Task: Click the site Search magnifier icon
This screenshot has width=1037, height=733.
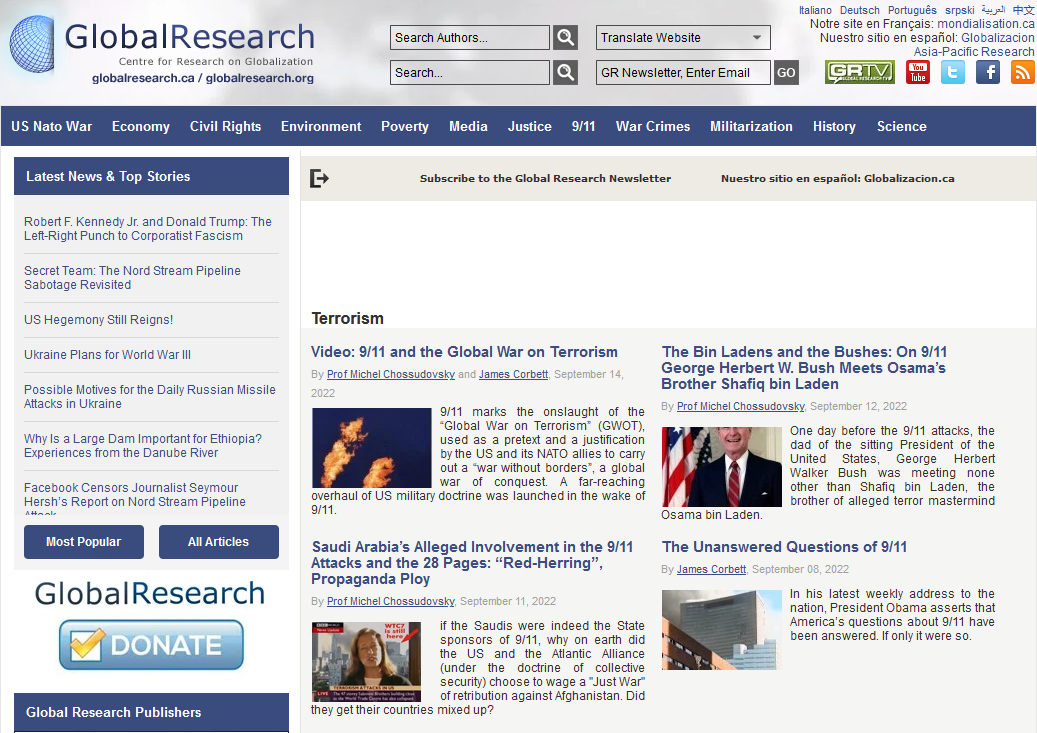Action: click(565, 73)
